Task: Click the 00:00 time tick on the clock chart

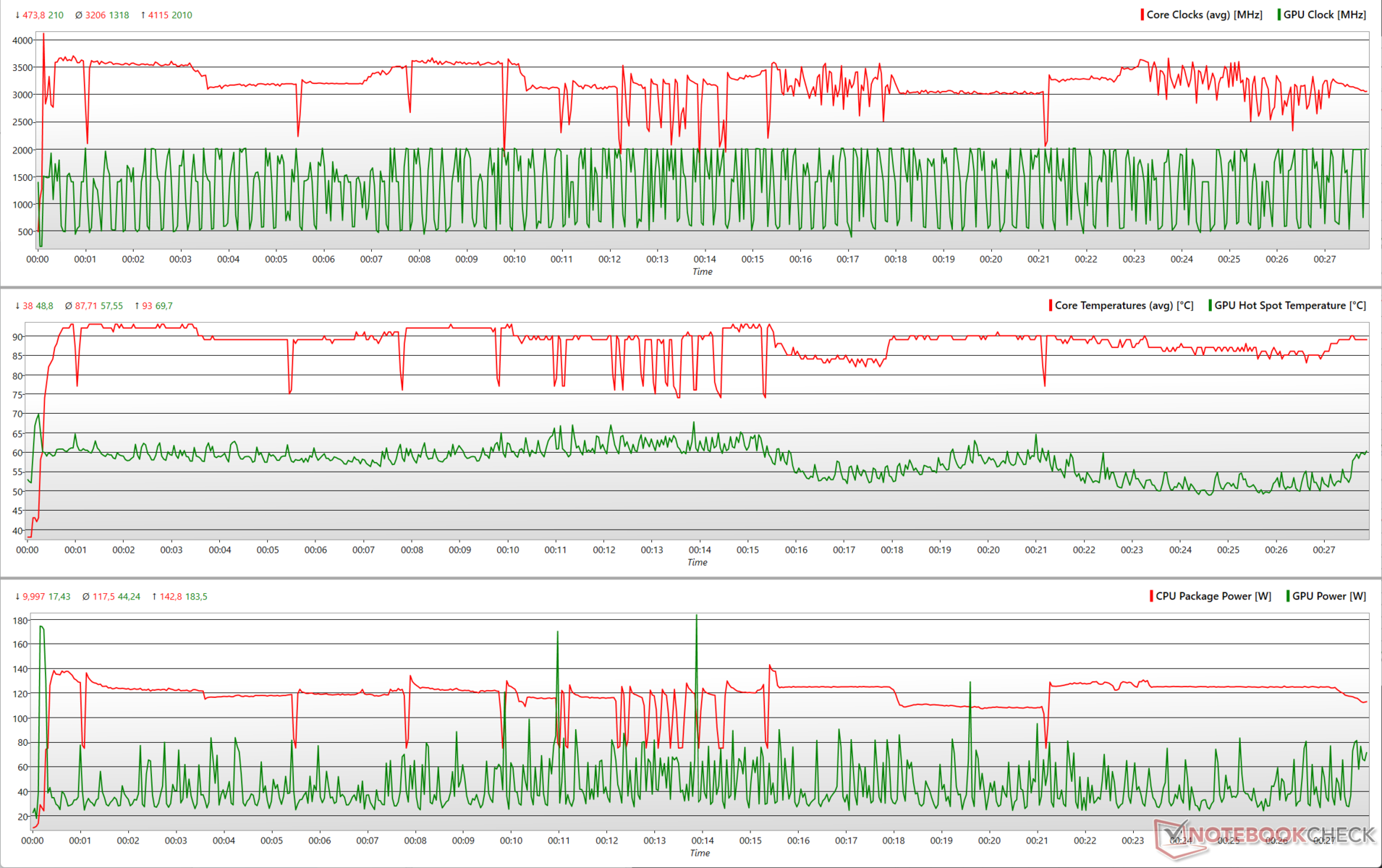Action: (38, 259)
